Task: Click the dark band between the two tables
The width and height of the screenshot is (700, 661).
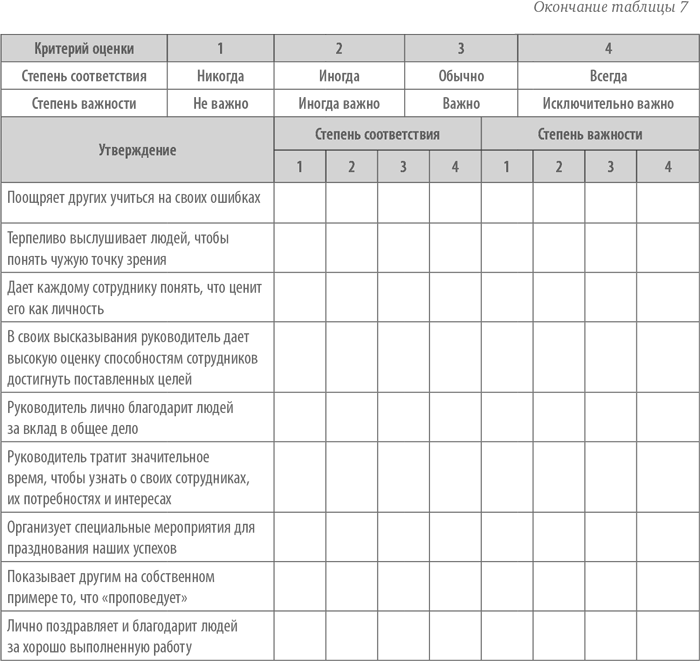Action: (350, 89)
